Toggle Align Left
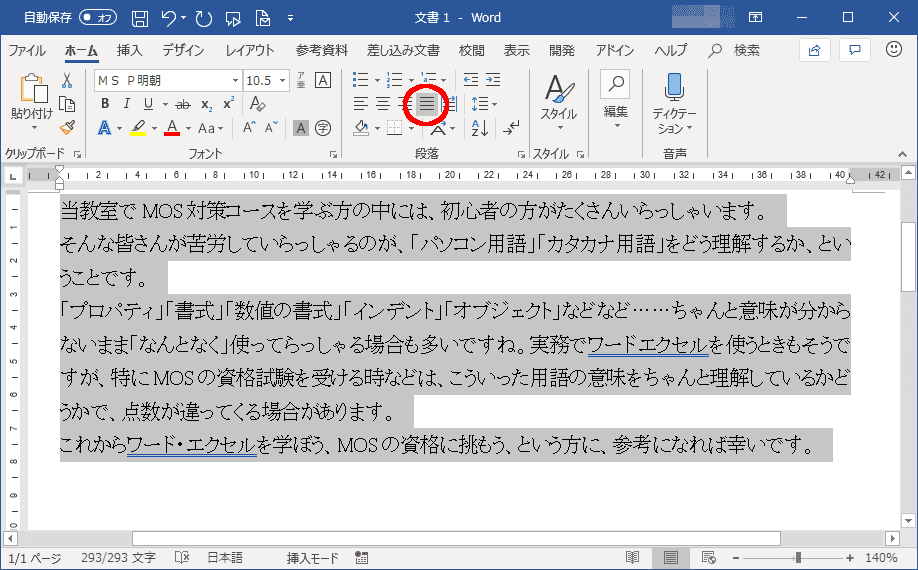This screenshot has width=918, height=570. pyautogui.click(x=361, y=104)
